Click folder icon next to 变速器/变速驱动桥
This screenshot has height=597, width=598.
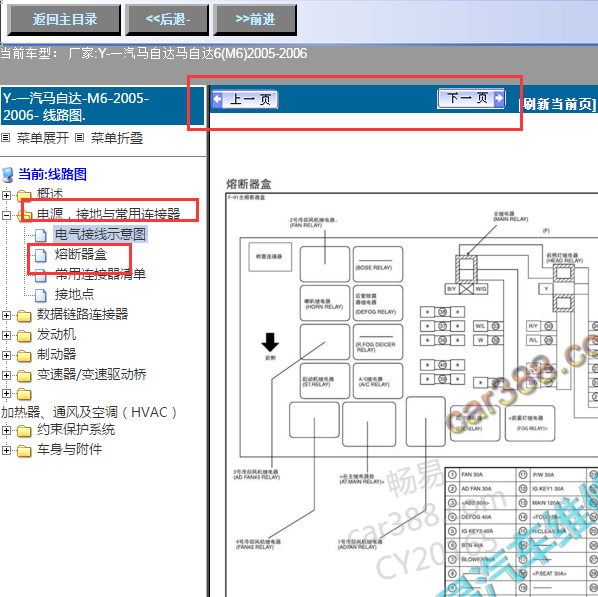pyautogui.click(x=24, y=376)
